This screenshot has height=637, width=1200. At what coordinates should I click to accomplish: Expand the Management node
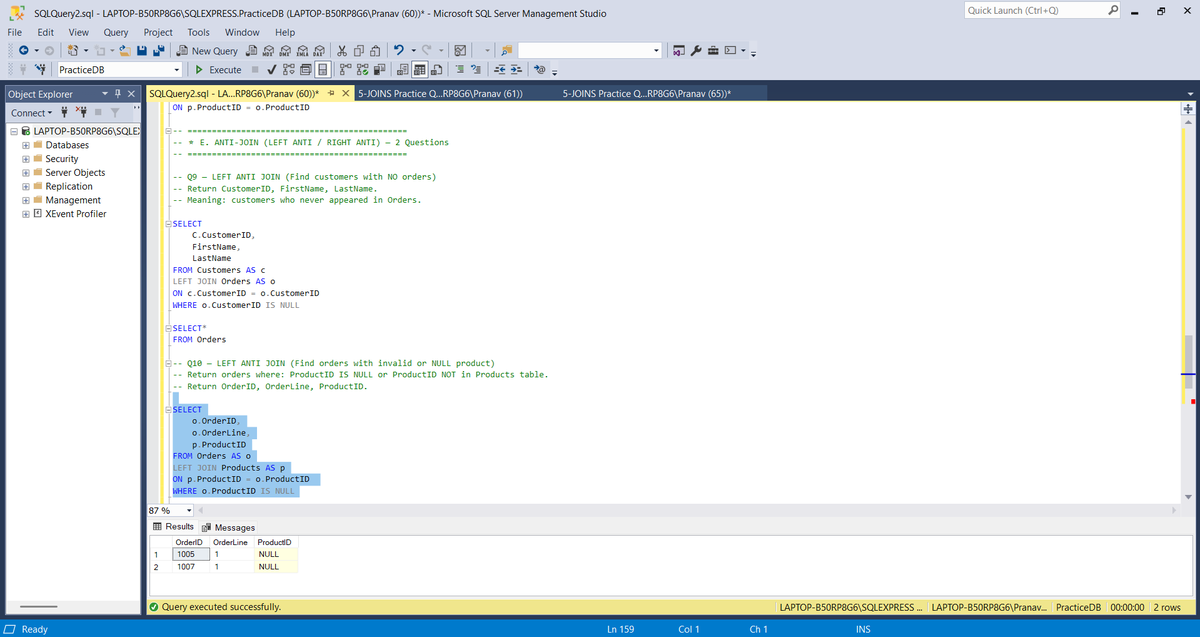click(x=24, y=200)
